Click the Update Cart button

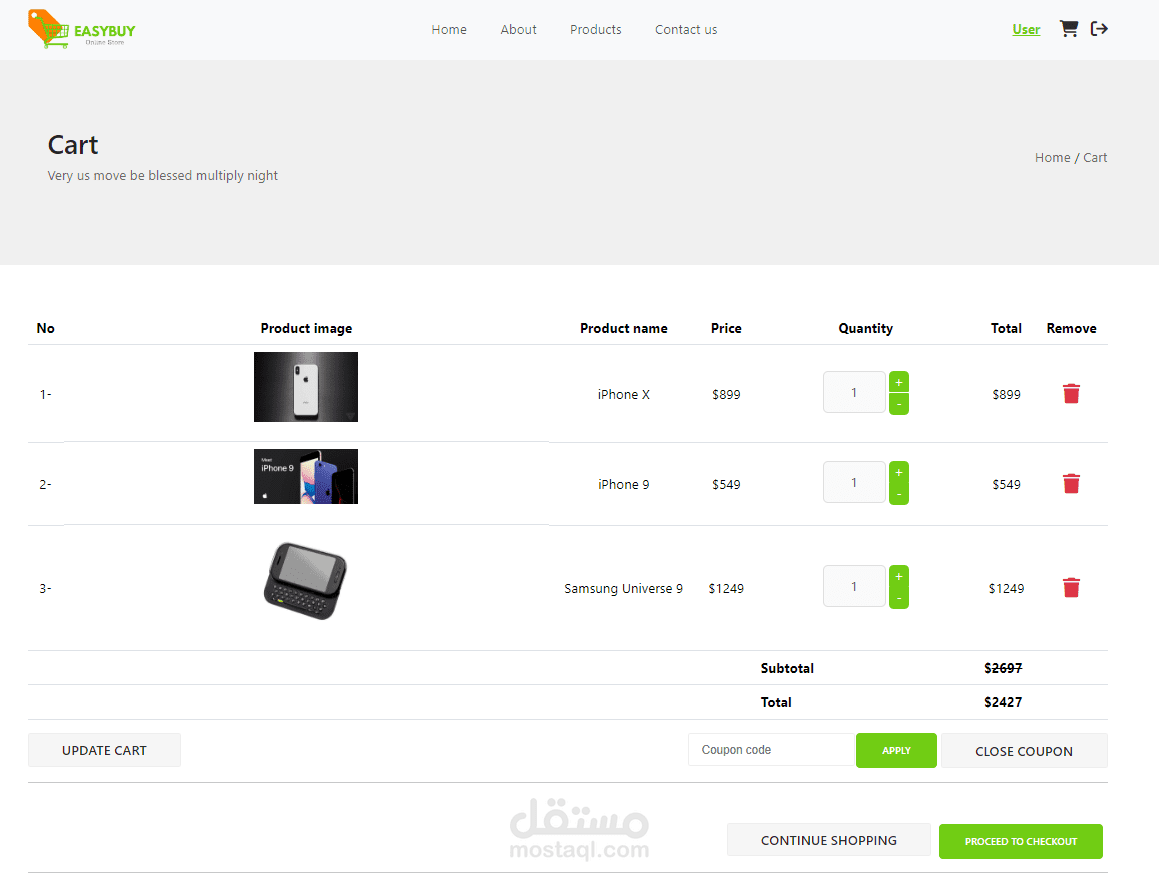pyautogui.click(x=104, y=750)
